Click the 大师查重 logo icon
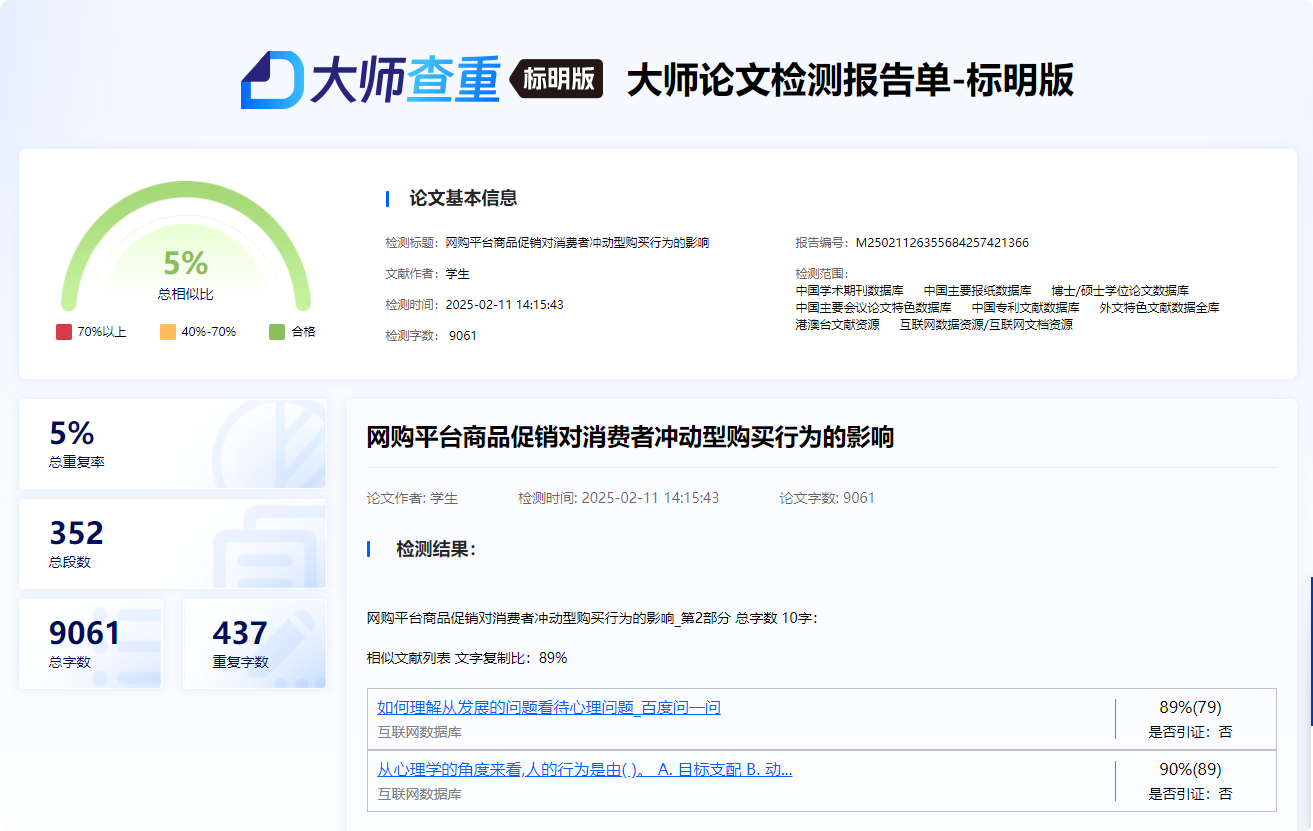1313x831 pixels. tap(272, 79)
